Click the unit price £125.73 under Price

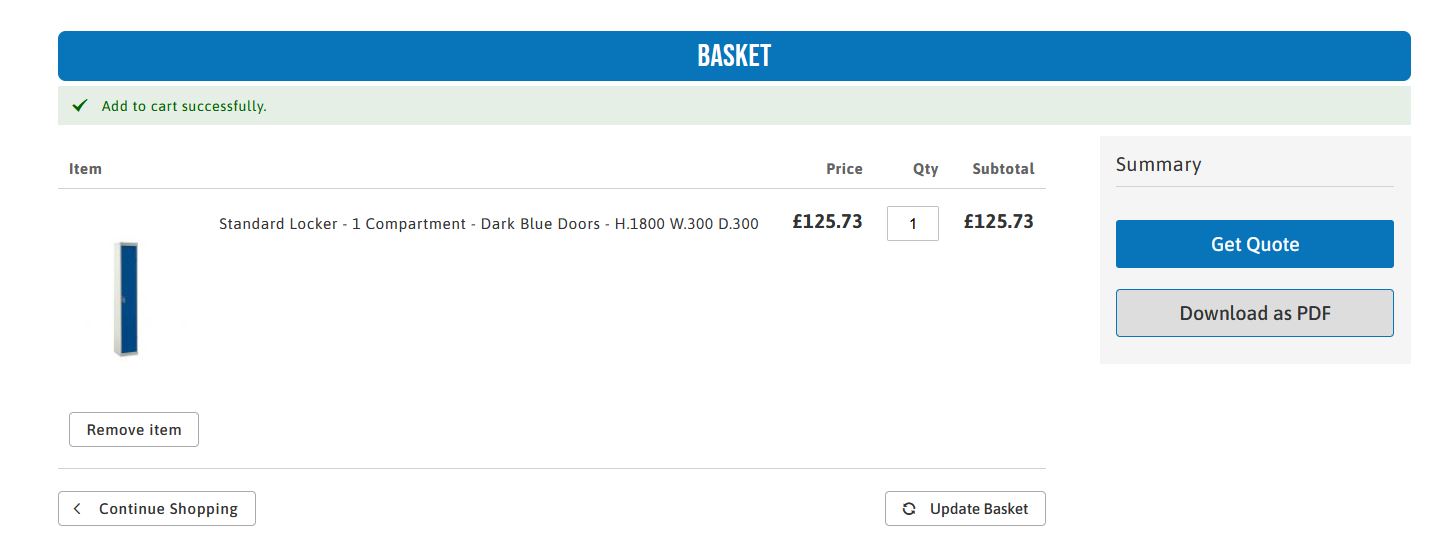(827, 222)
